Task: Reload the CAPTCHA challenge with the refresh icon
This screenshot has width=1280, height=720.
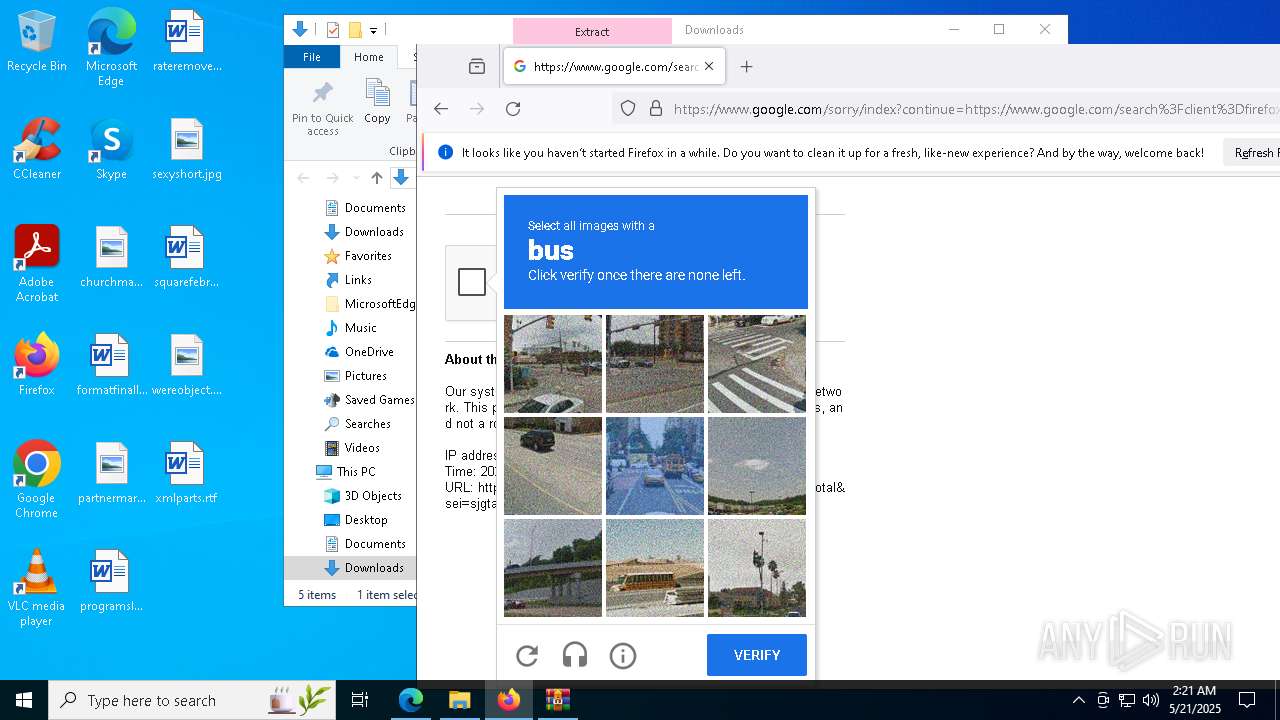Action: click(527, 656)
